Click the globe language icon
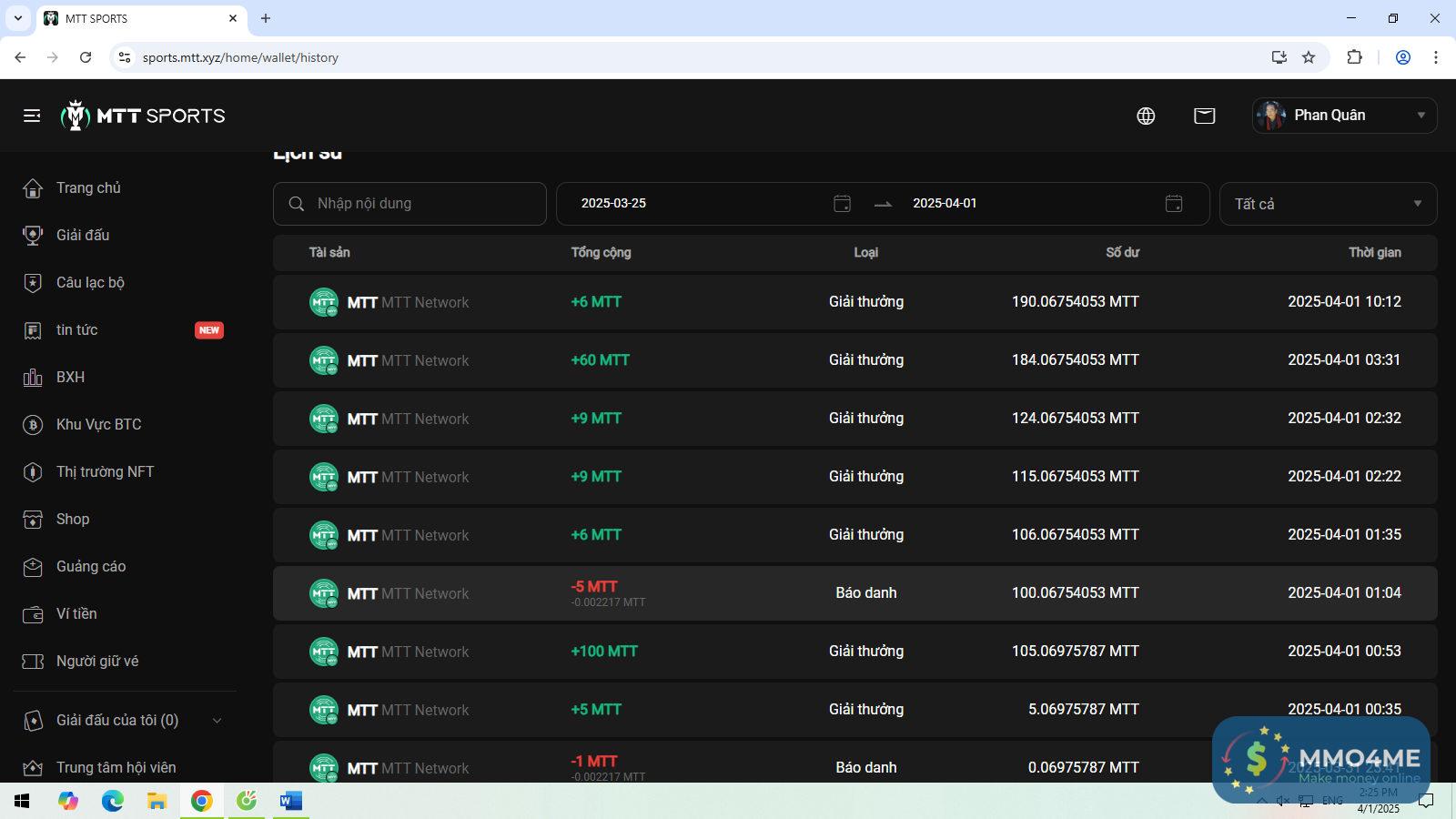This screenshot has height=819, width=1456. (1146, 116)
